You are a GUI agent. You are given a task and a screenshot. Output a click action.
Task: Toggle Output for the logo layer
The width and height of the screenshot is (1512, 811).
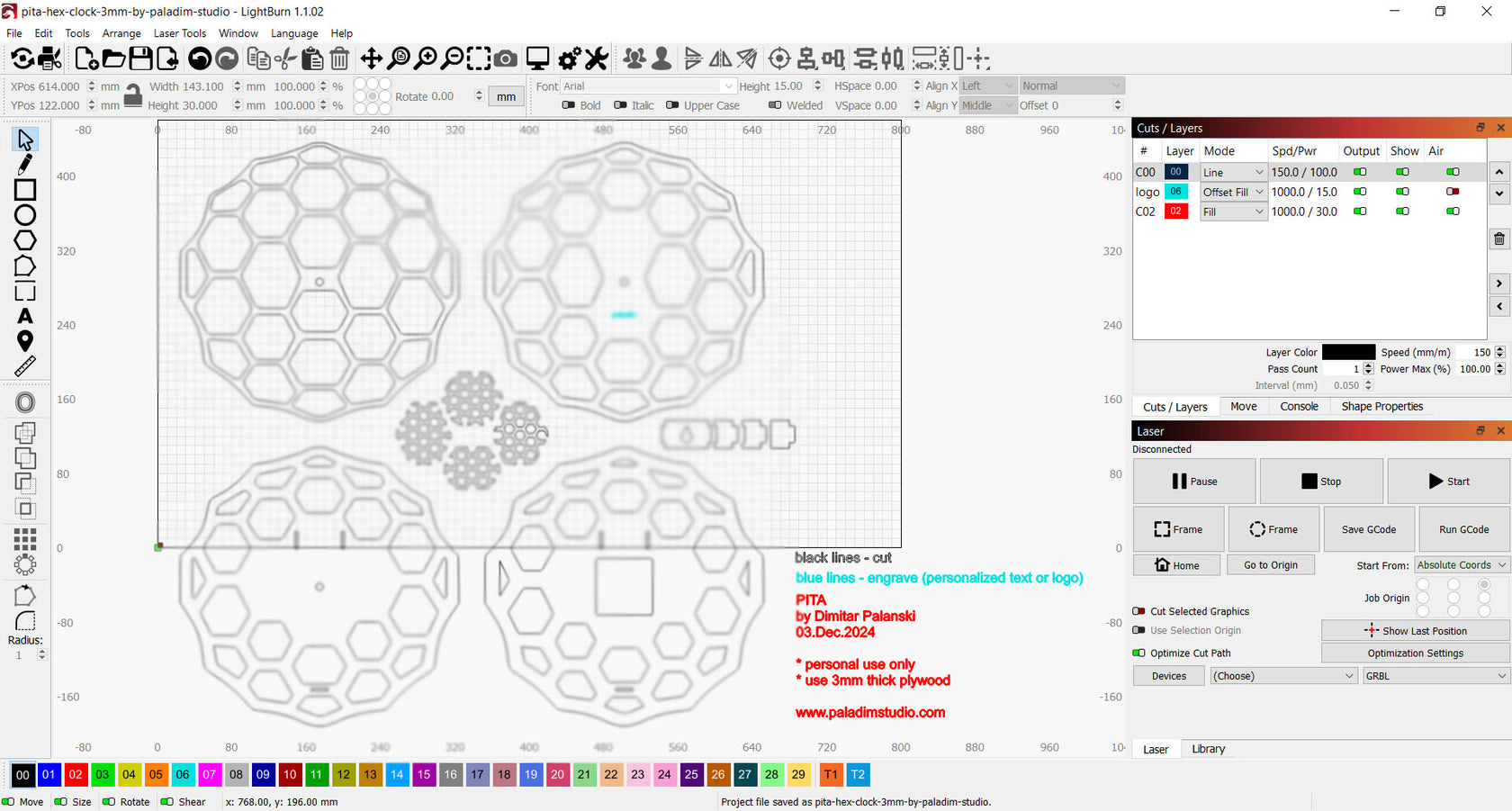point(1360,192)
